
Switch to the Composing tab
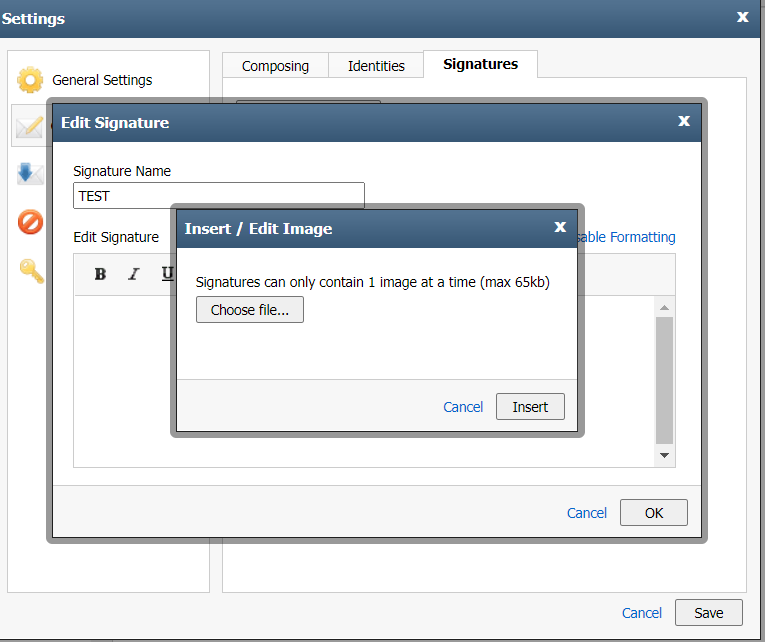(275, 65)
